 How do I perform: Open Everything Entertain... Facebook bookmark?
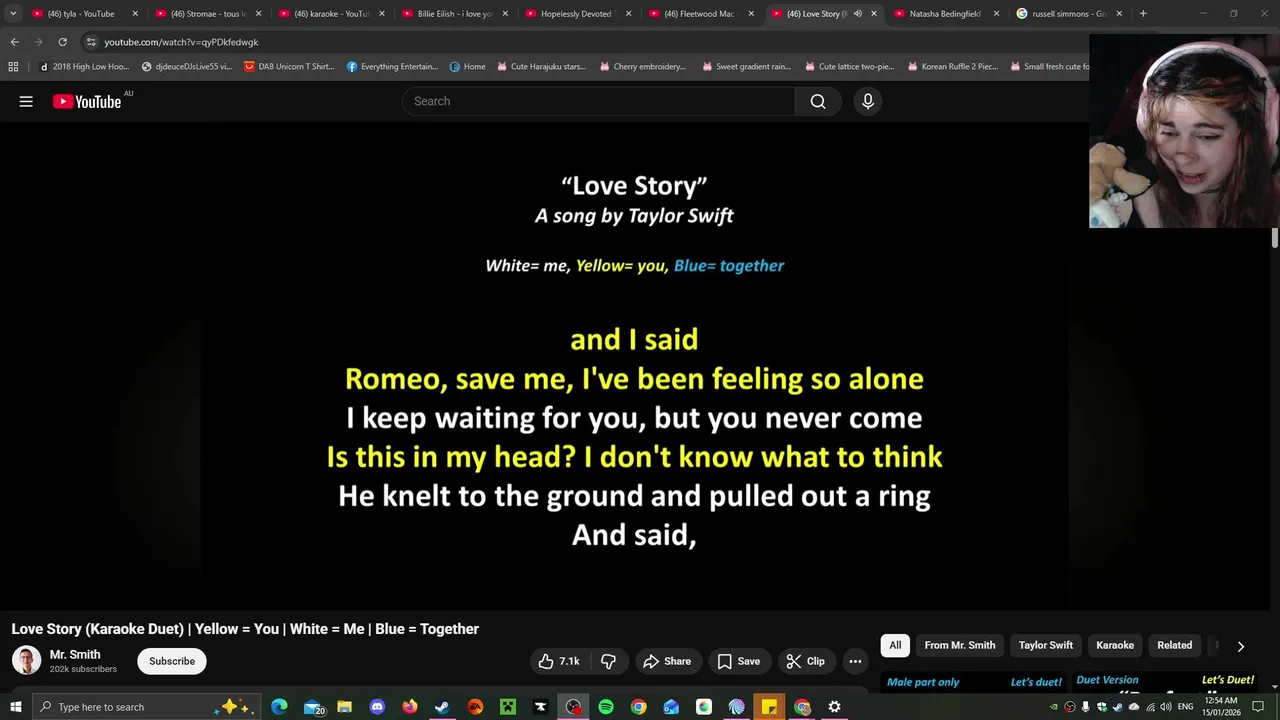[x=392, y=67]
